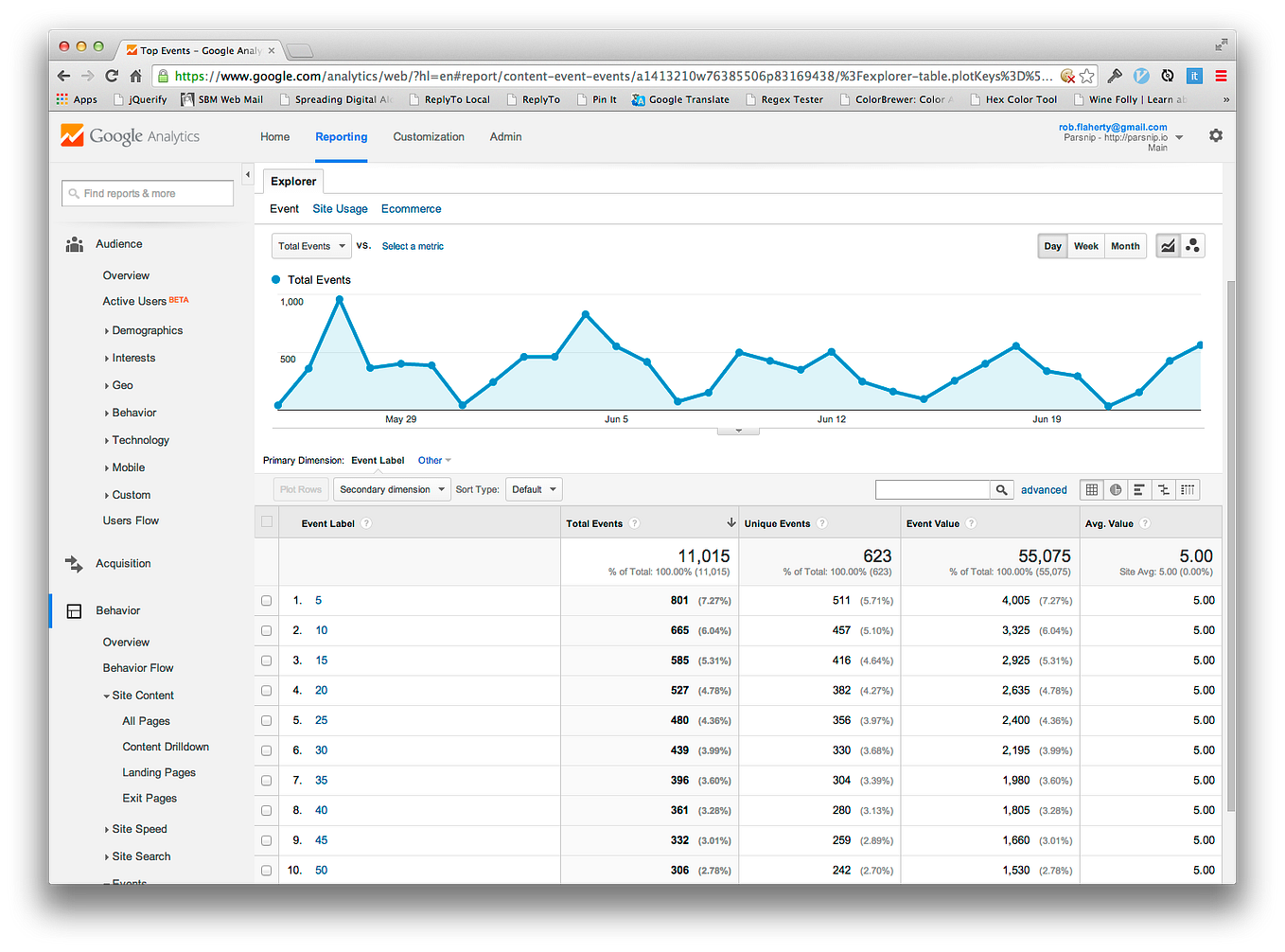Switch to the pivot table view
This screenshot has height=952, width=1285.
pos(1188,489)
